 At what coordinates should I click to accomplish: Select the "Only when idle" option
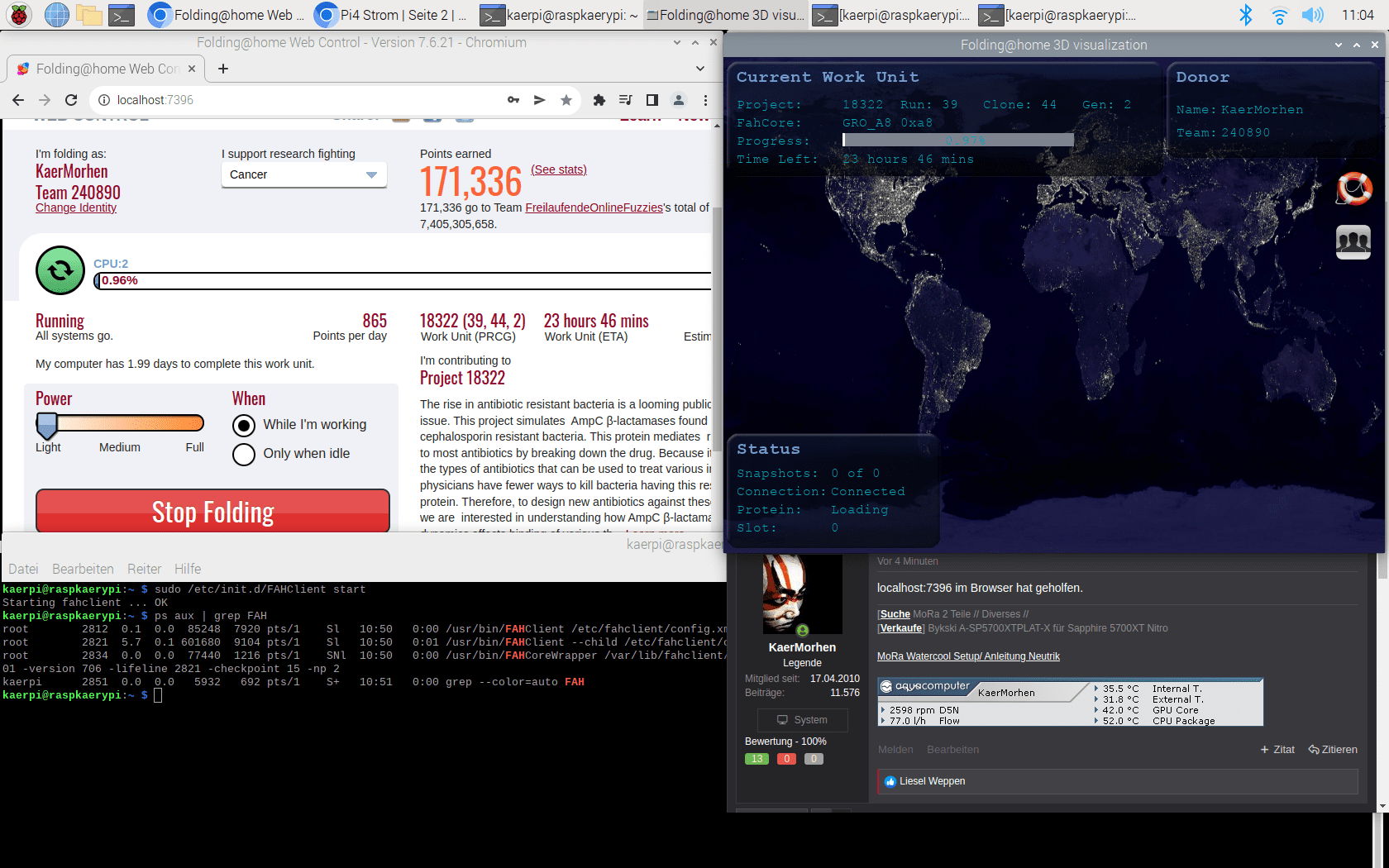244,454
